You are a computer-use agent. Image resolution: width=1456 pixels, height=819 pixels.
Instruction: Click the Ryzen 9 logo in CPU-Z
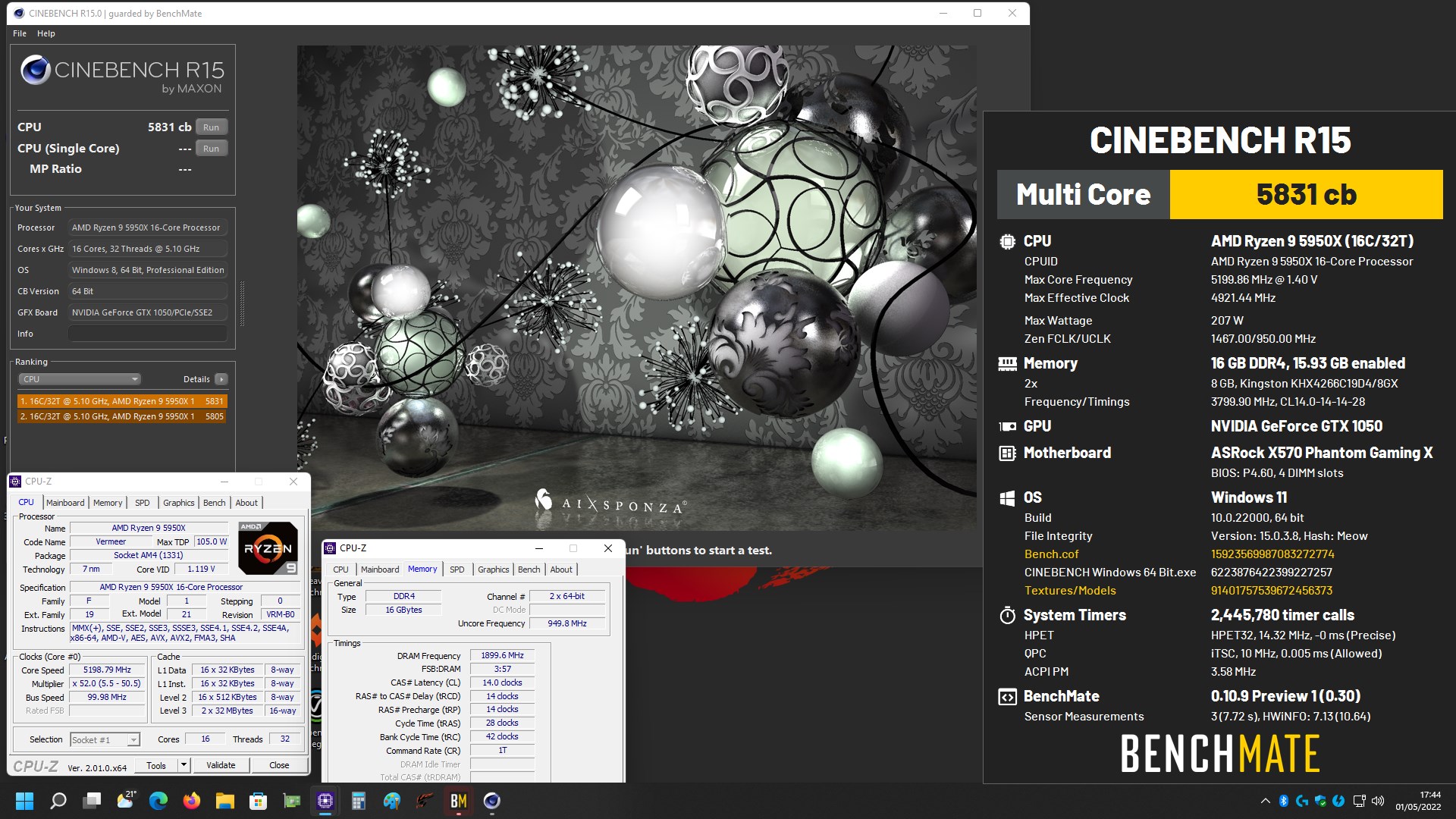pos(268,548)
